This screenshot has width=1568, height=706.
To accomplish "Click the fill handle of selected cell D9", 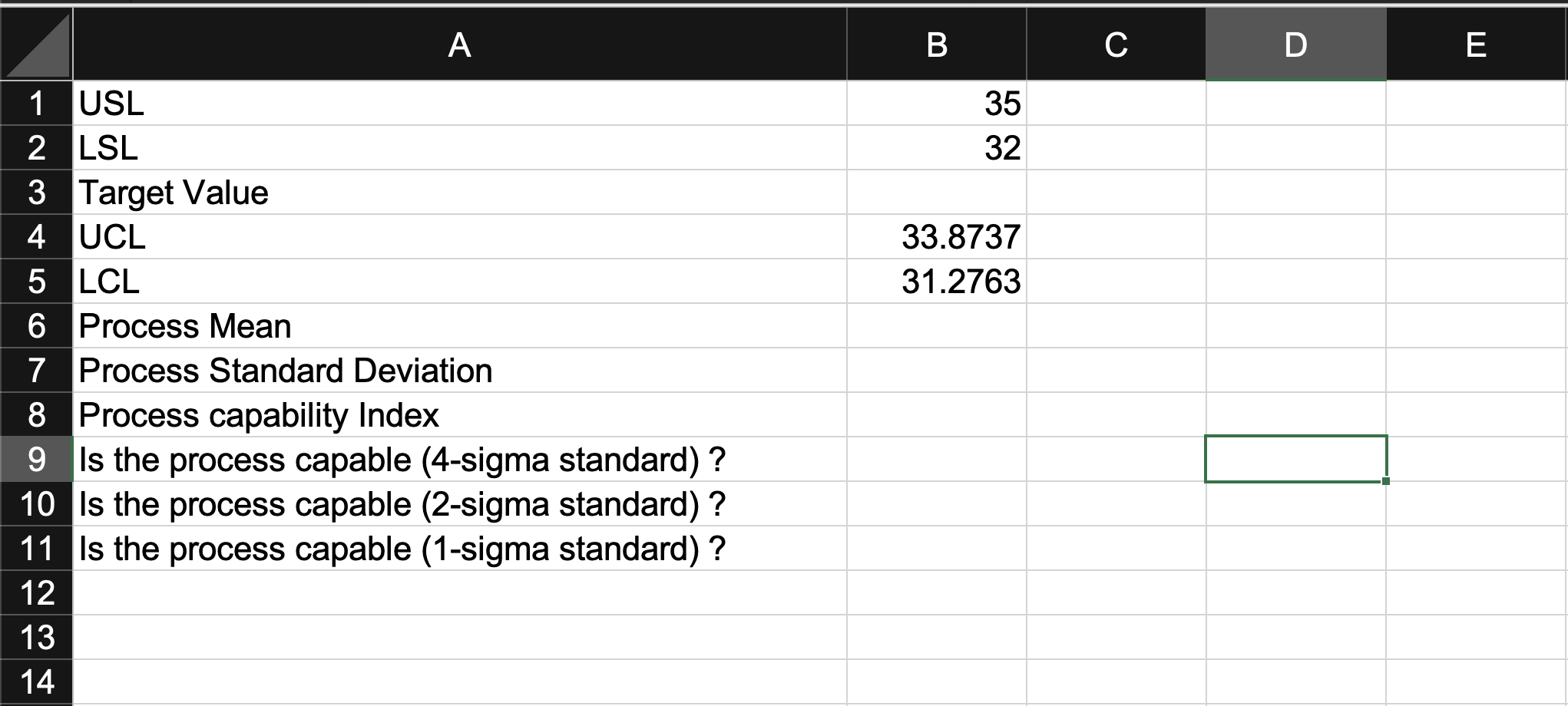I will 1387,480.
